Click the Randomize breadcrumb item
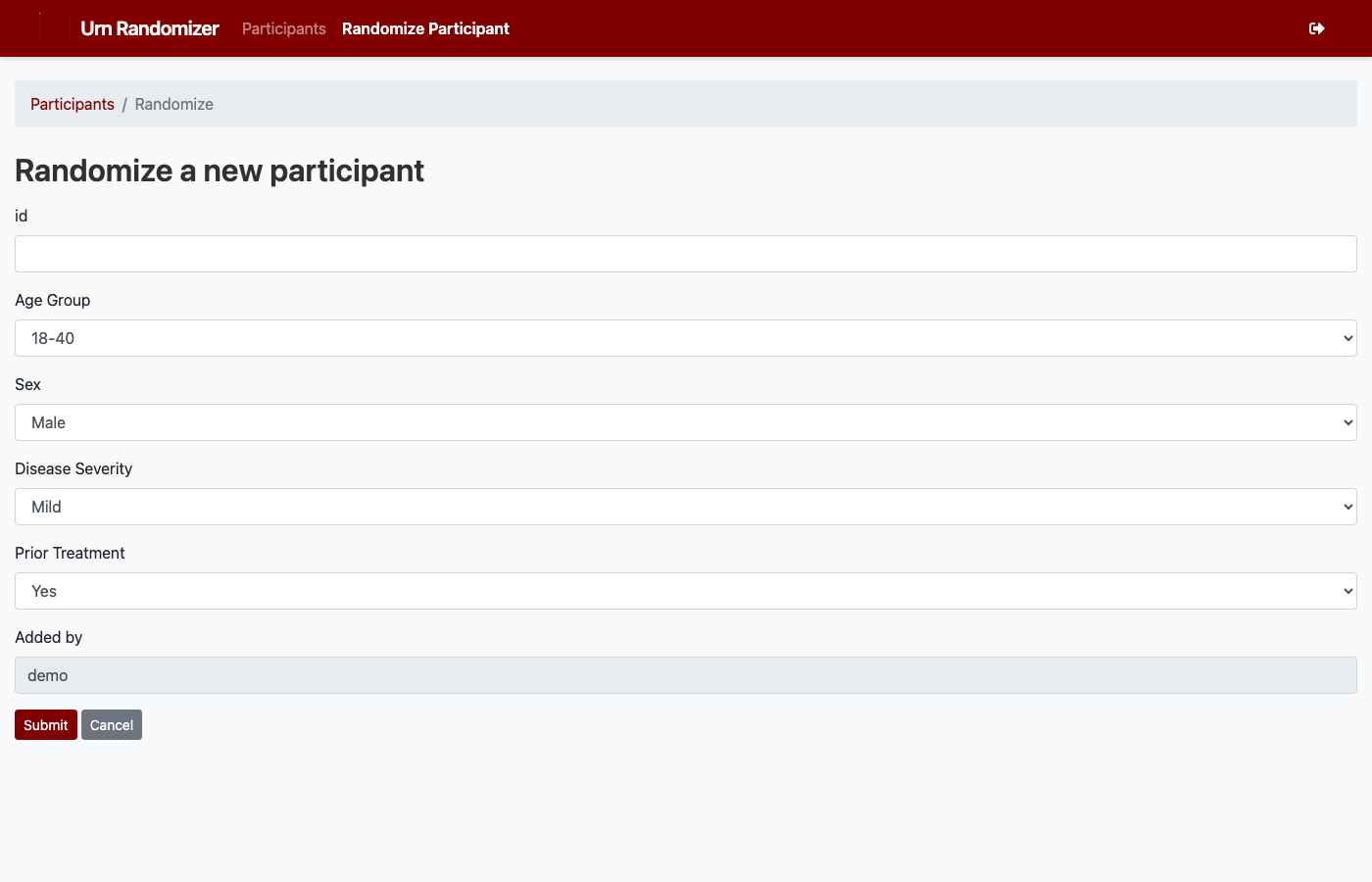Viewport: 1372px width, 882px height. 173,104
